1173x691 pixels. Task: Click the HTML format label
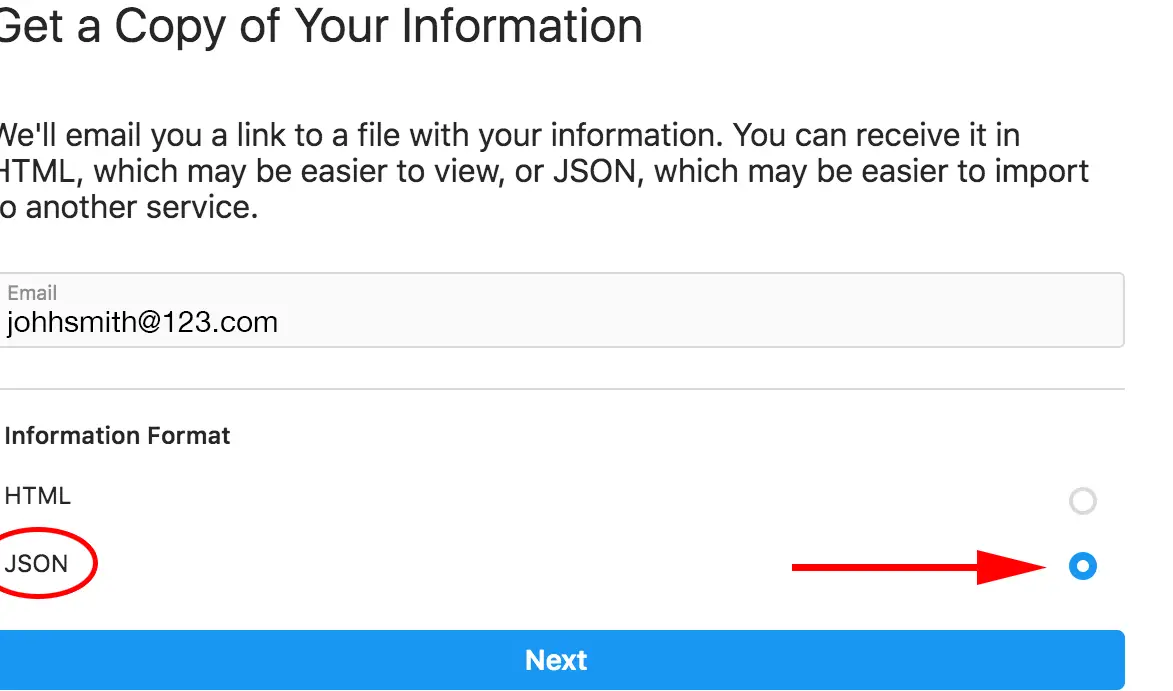(37, 496)
